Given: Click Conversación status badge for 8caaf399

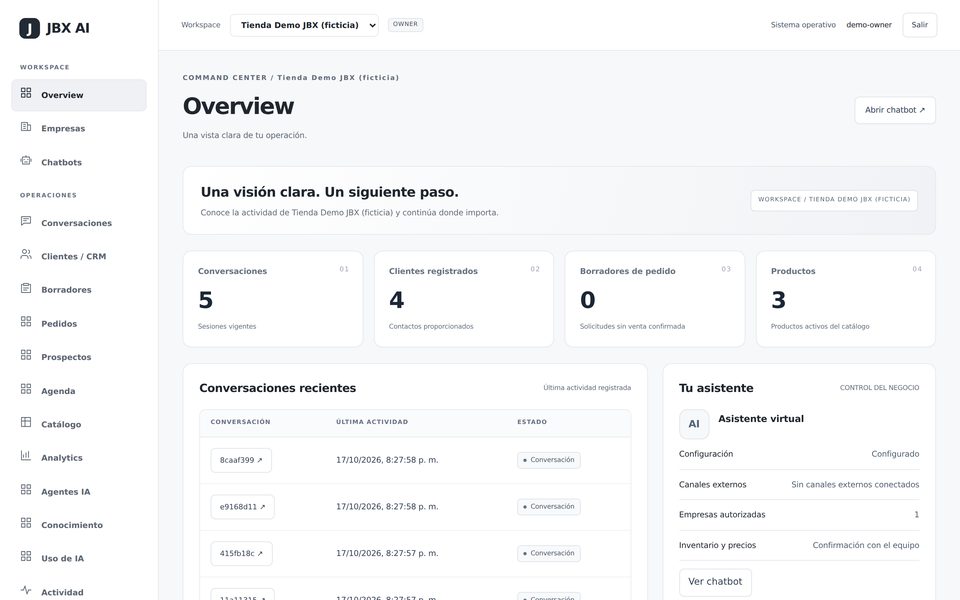Looking at the screenshot, I should coord(549,460).
